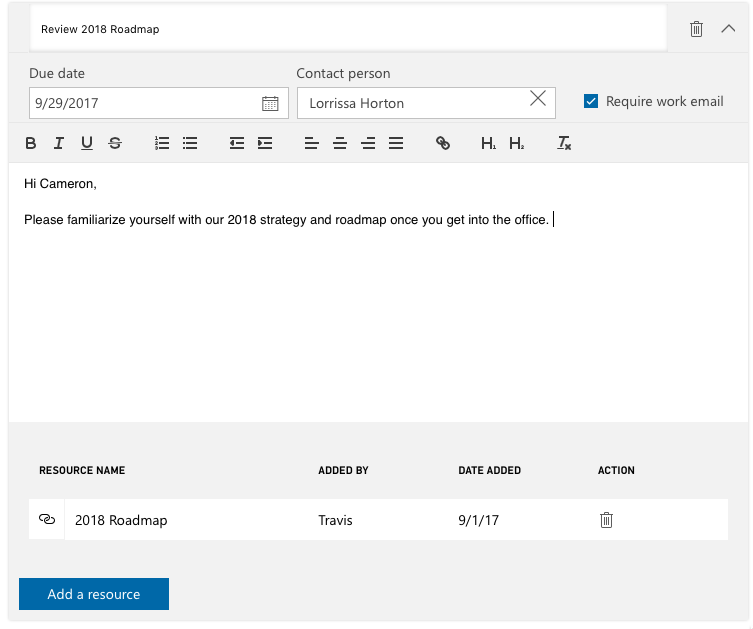Increase the text indent
753x629 pixels.
tap(265, 144)
